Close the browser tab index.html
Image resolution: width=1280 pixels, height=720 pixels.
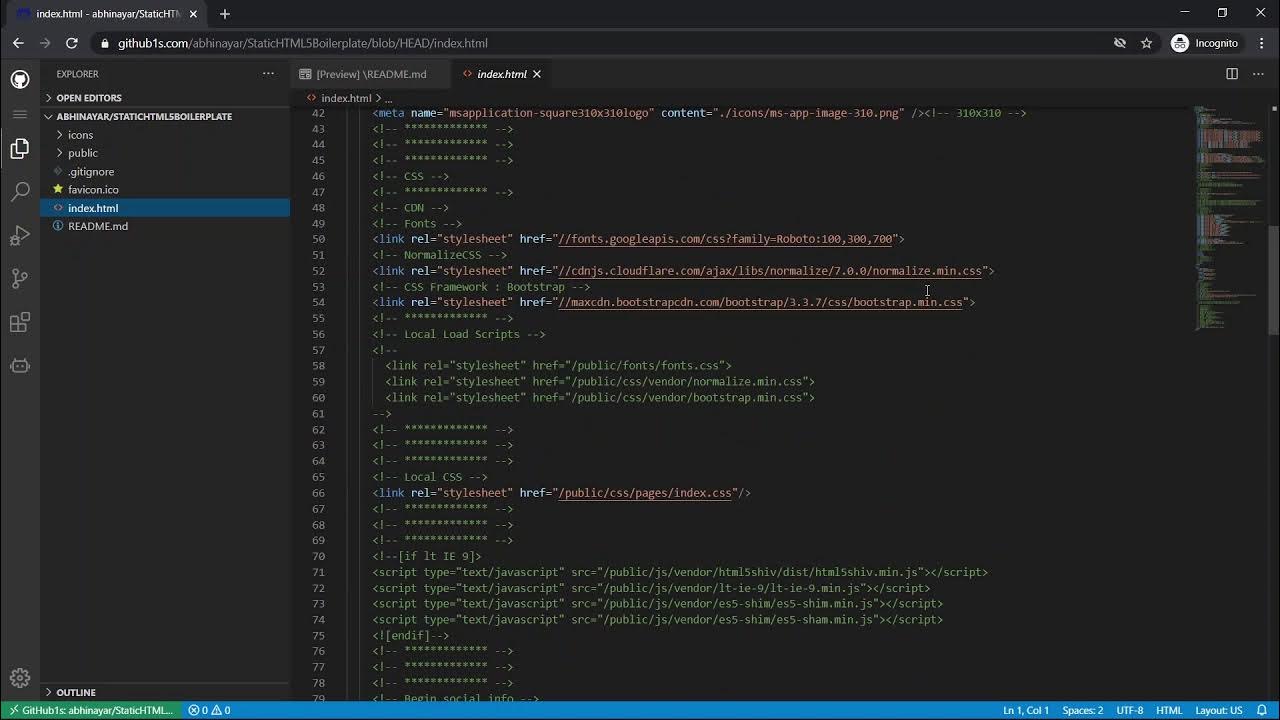pyautogui.click(x=195, y=14)
